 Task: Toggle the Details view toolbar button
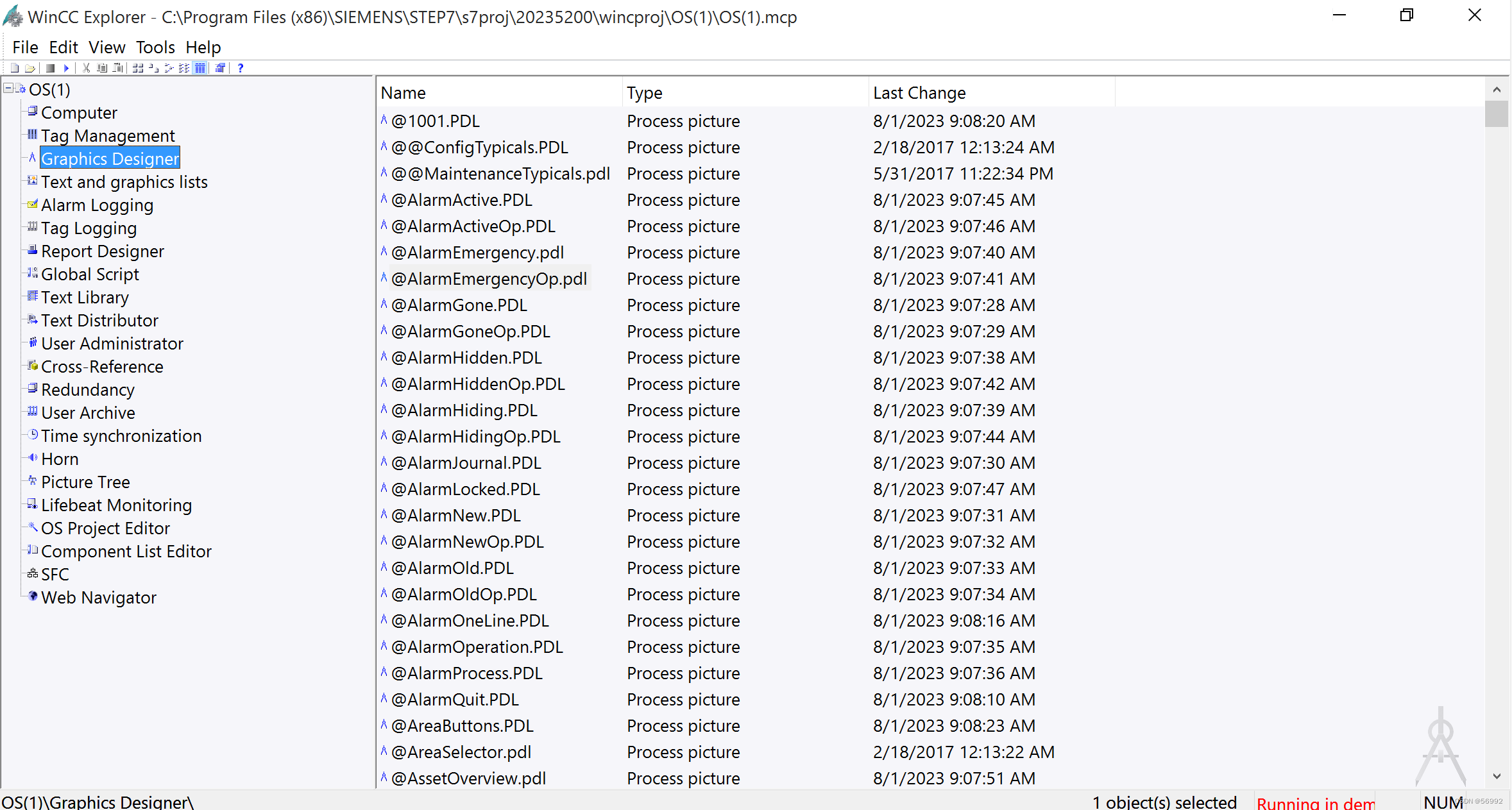coord(200,68)
